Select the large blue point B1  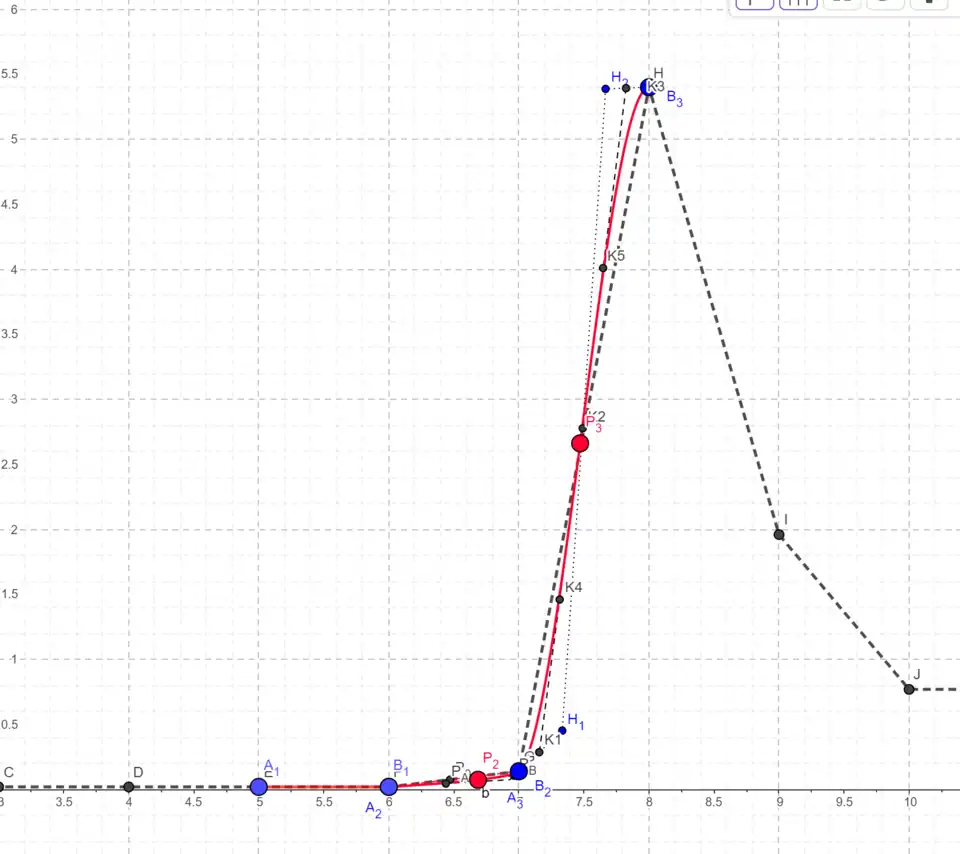point(389,787)
